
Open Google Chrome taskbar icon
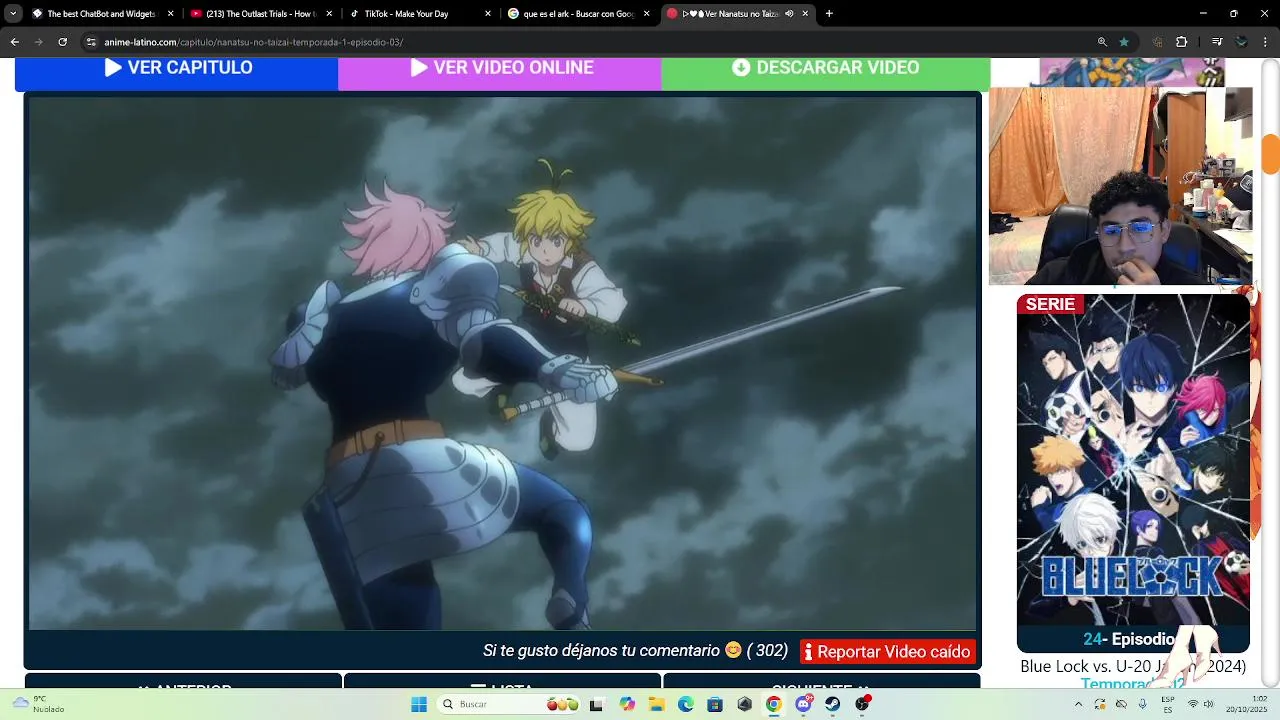(774, 704)
